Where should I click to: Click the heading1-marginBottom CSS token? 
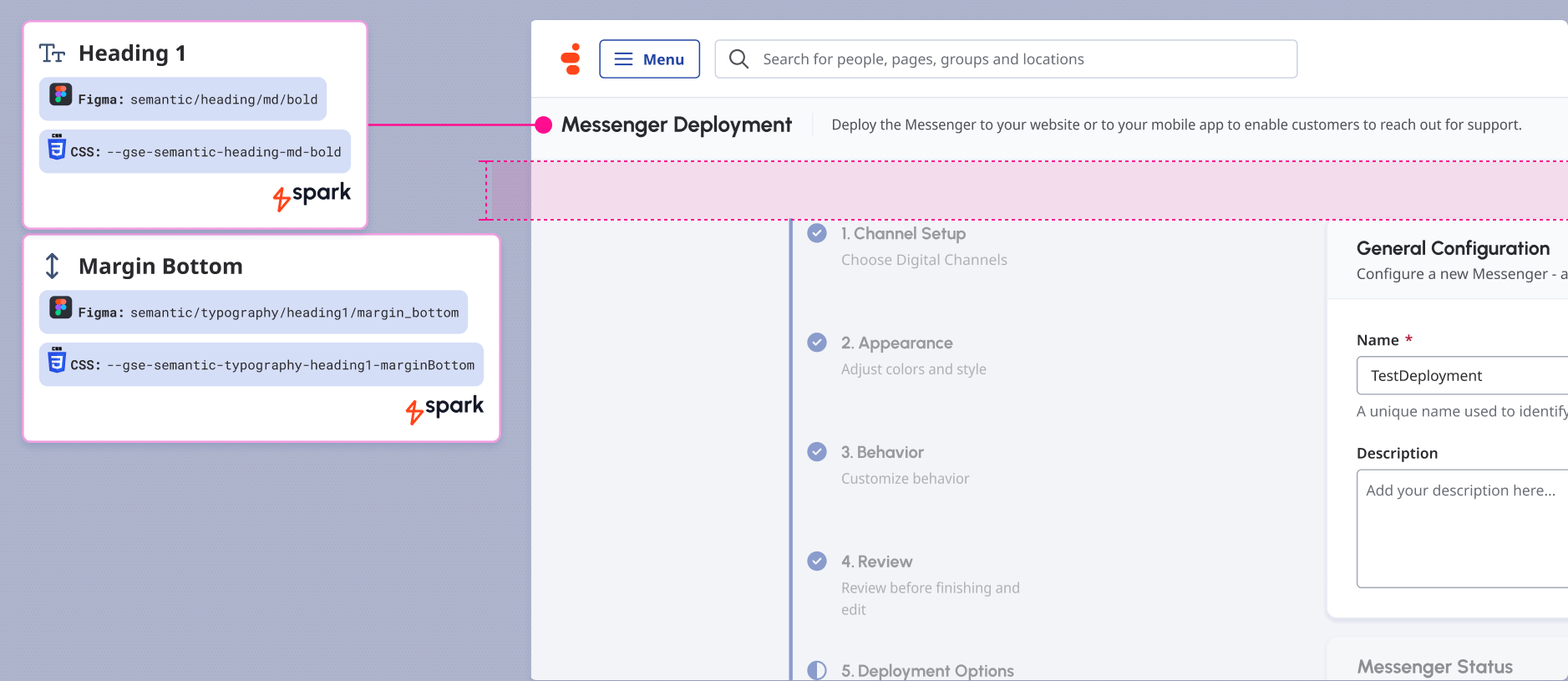(x=261, y=364)
